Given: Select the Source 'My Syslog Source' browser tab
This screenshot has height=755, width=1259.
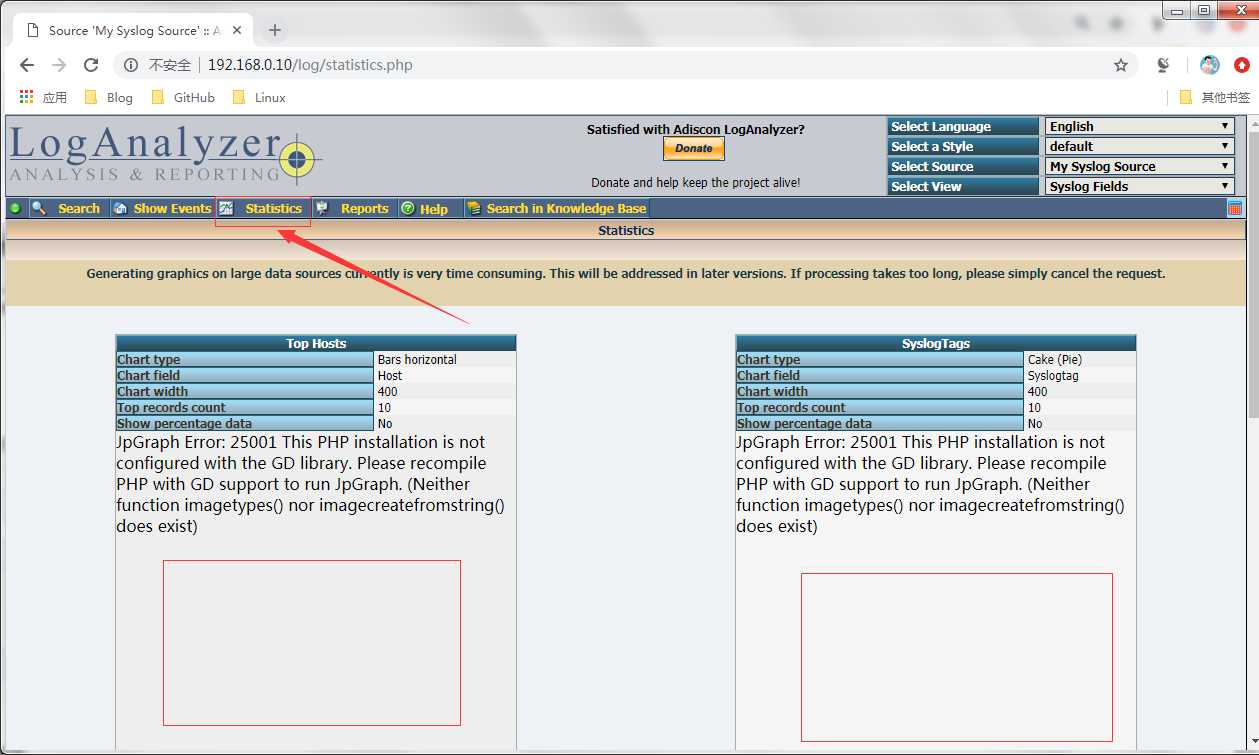Looking at the screenshot, I should (131, 30).
